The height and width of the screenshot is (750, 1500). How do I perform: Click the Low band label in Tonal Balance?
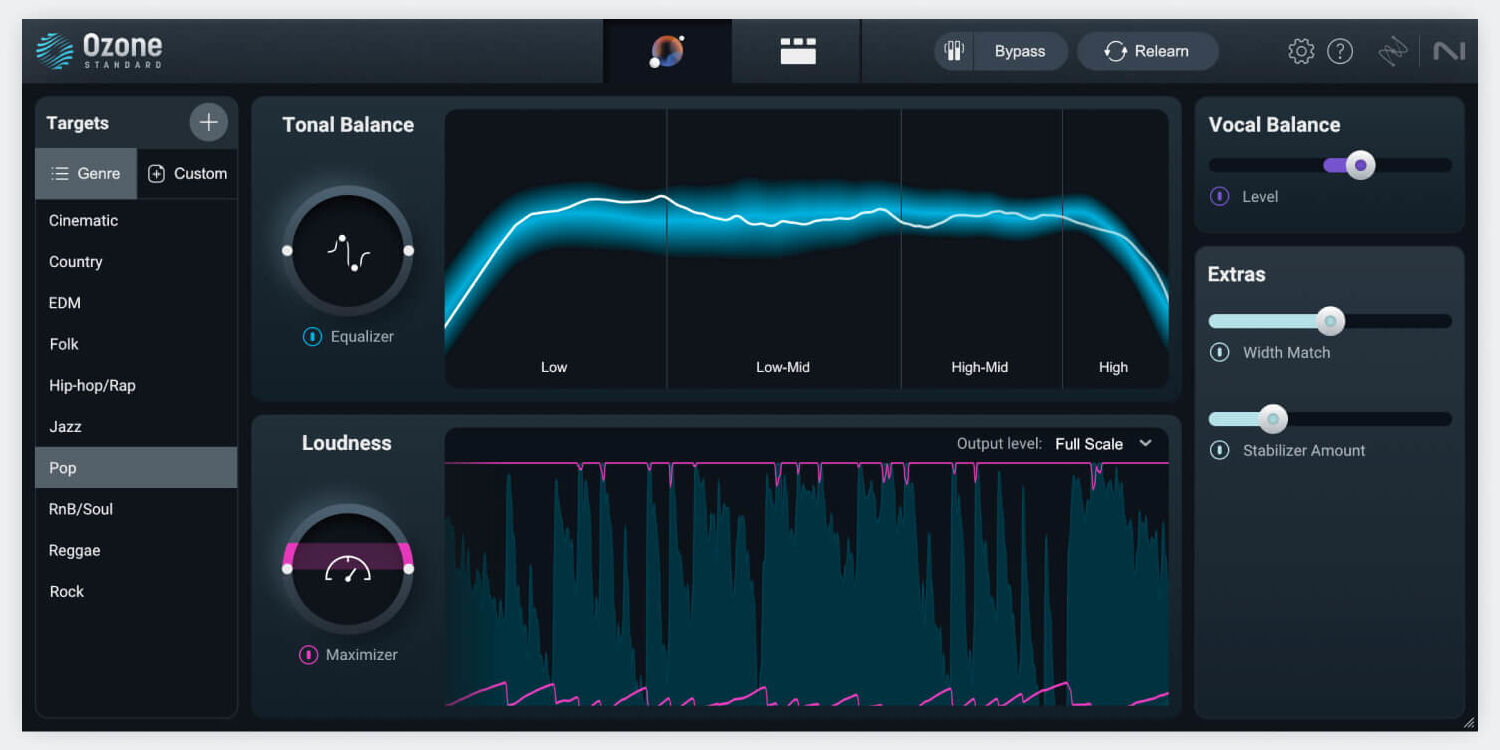click(554, 367)
